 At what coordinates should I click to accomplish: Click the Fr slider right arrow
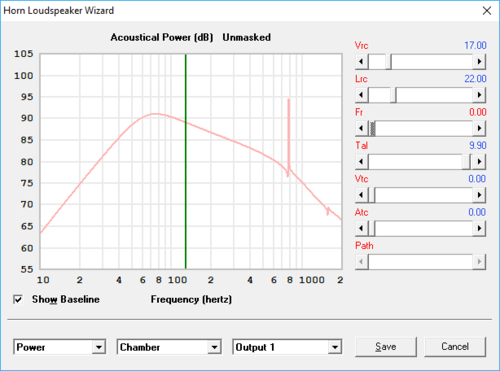click(479, 128)
